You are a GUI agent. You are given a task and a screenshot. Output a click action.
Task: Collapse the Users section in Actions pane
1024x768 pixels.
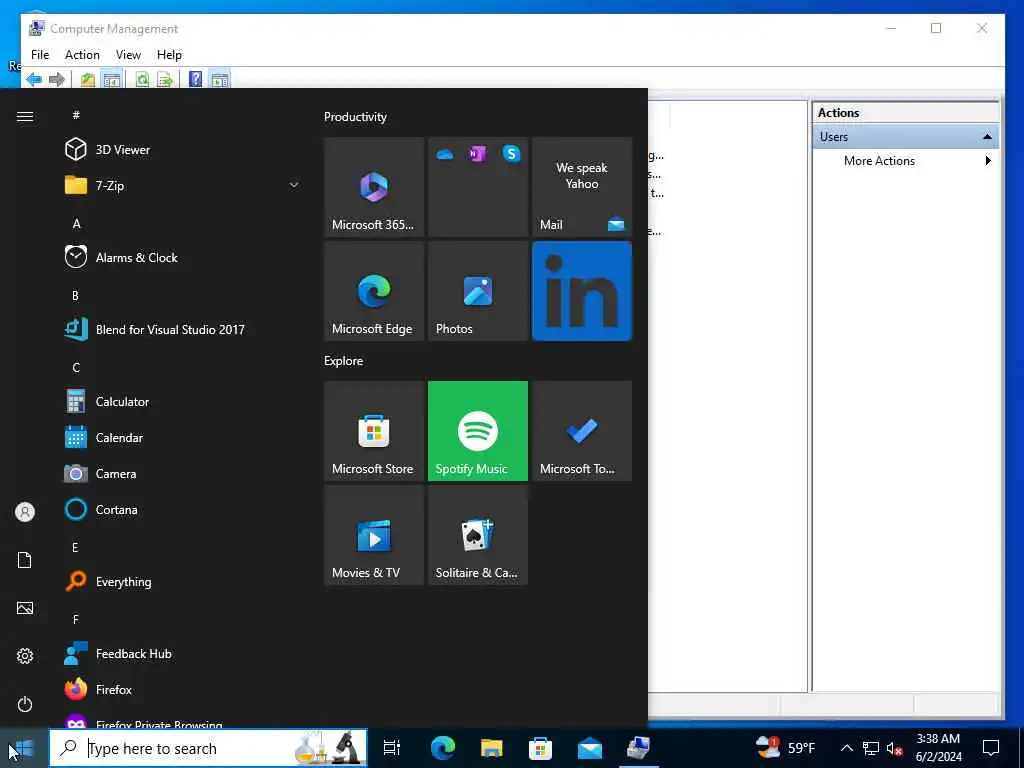point(987,137)
